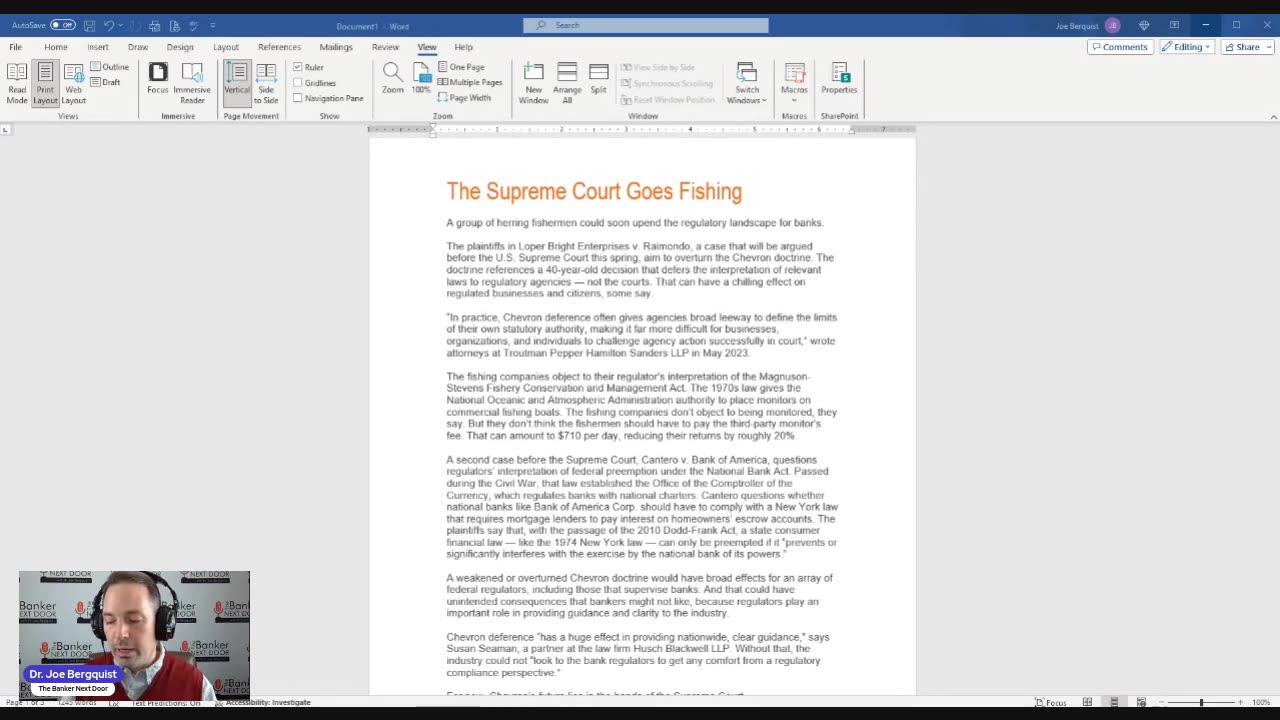Click the heading The Supreme Court Goes Fishing
Screen dimensions: 1280x720
(594, 192)
